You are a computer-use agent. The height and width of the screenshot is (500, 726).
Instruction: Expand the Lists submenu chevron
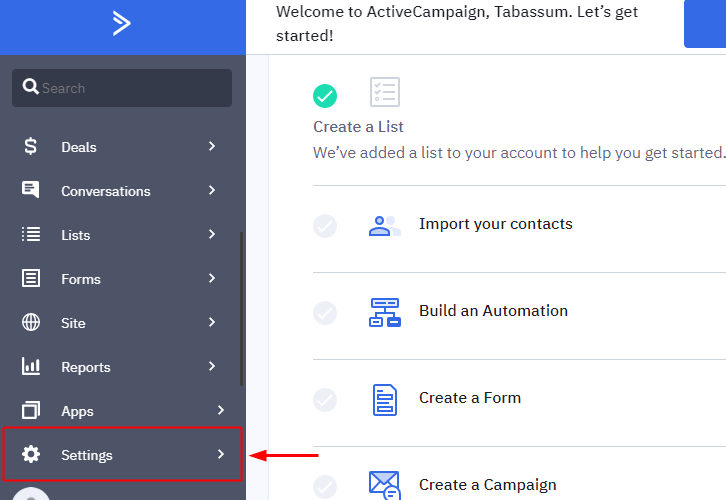tap(212, 234)
